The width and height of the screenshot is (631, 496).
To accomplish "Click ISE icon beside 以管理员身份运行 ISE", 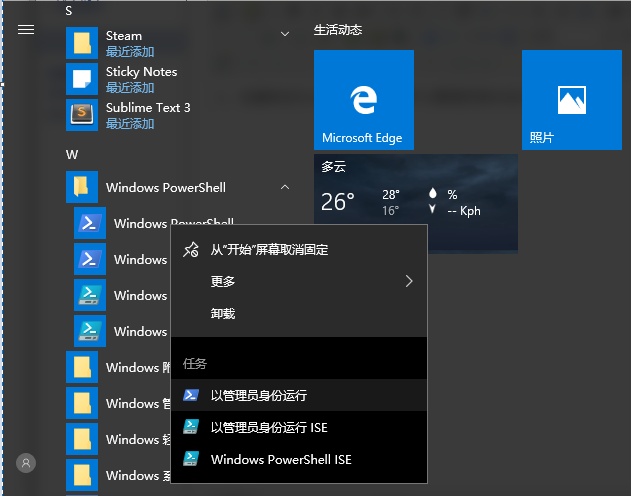I will 191,427.
